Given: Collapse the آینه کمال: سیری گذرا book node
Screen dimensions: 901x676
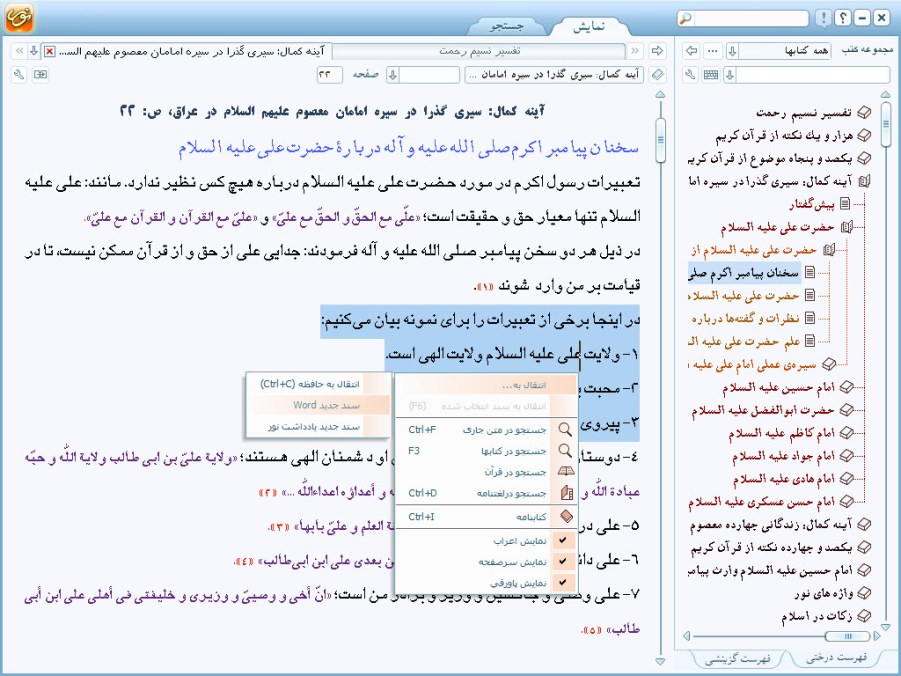Looking at the screenshot, I should (864, 182).
